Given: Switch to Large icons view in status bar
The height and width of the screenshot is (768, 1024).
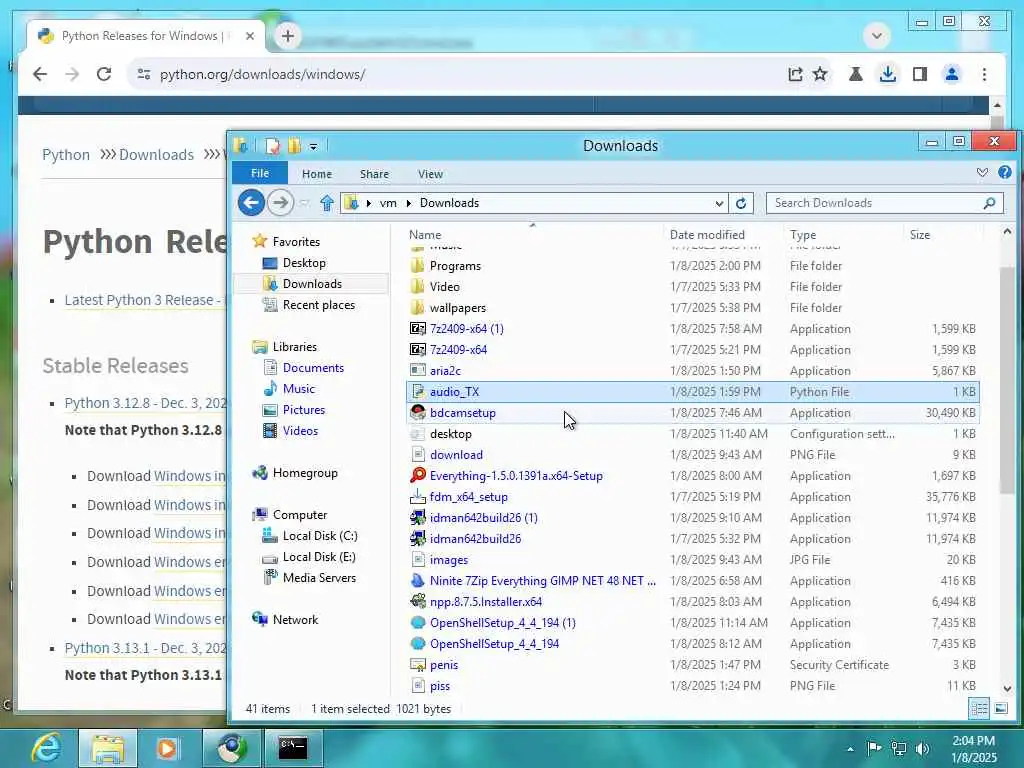Looking at the screenshot, I should pos(1000,709).
